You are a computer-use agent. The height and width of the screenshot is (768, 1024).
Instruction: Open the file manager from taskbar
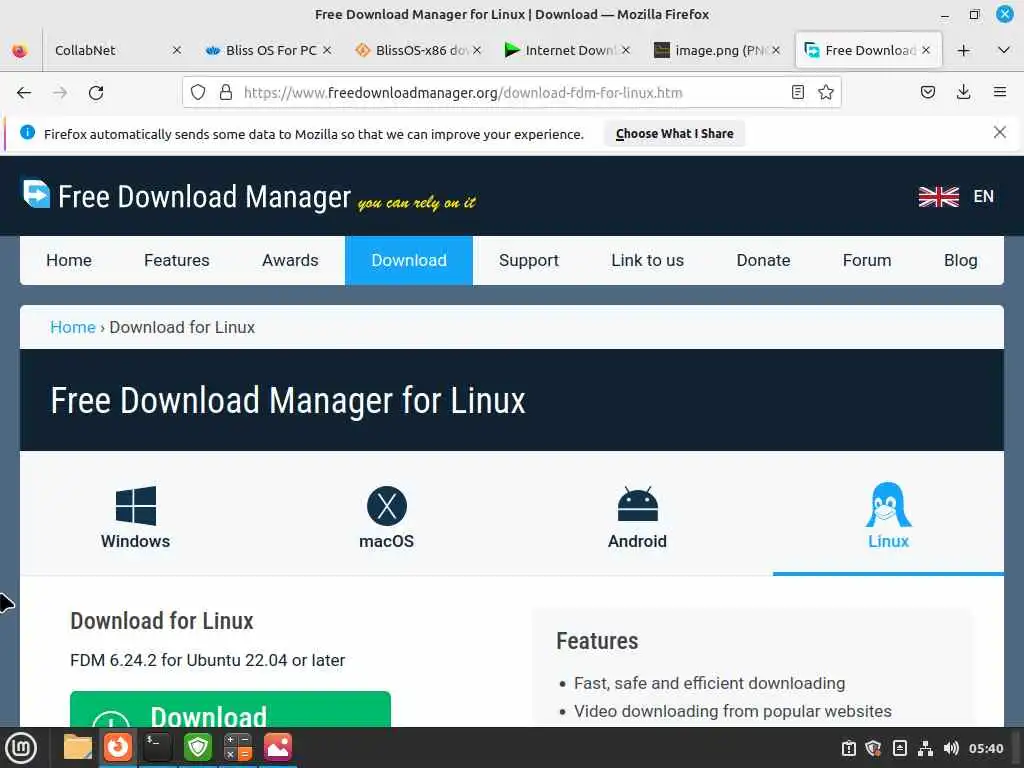click(x=78, y=747)
